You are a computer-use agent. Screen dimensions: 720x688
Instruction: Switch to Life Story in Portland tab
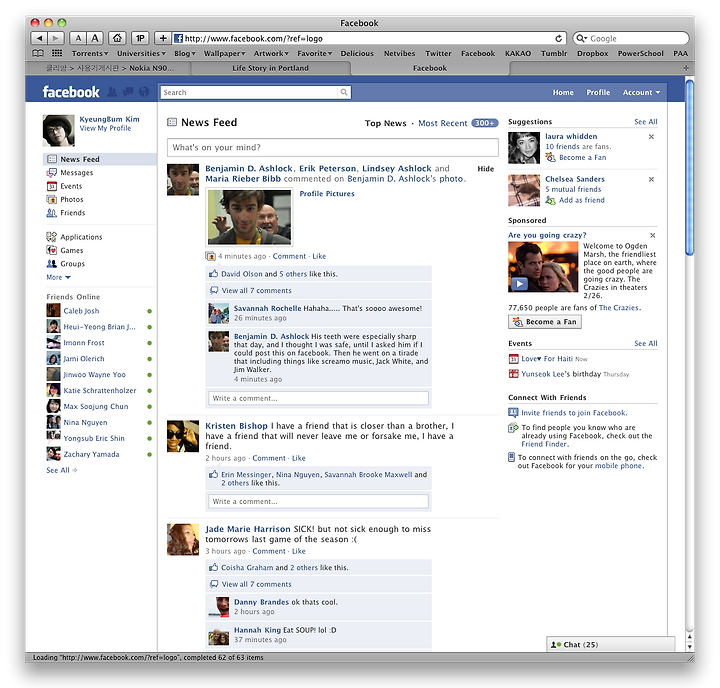click(x=270, y=68)
